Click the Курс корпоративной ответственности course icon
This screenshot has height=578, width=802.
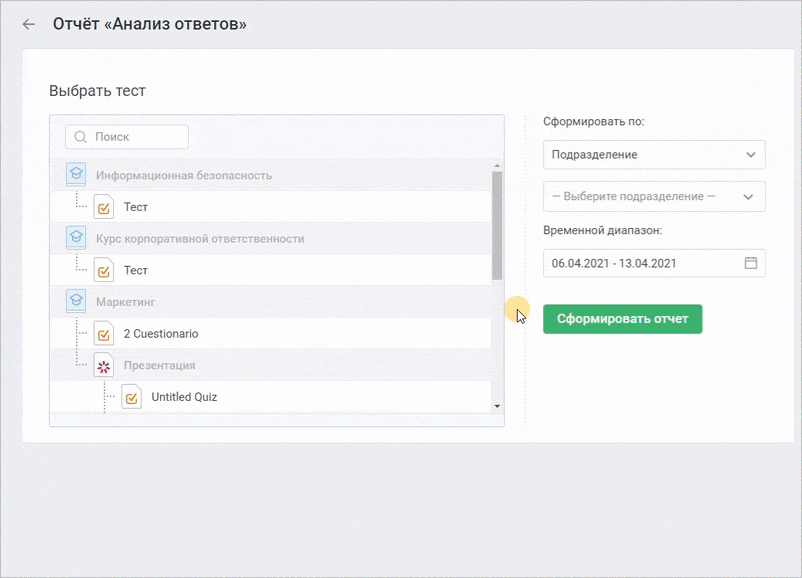pos(76,238)
